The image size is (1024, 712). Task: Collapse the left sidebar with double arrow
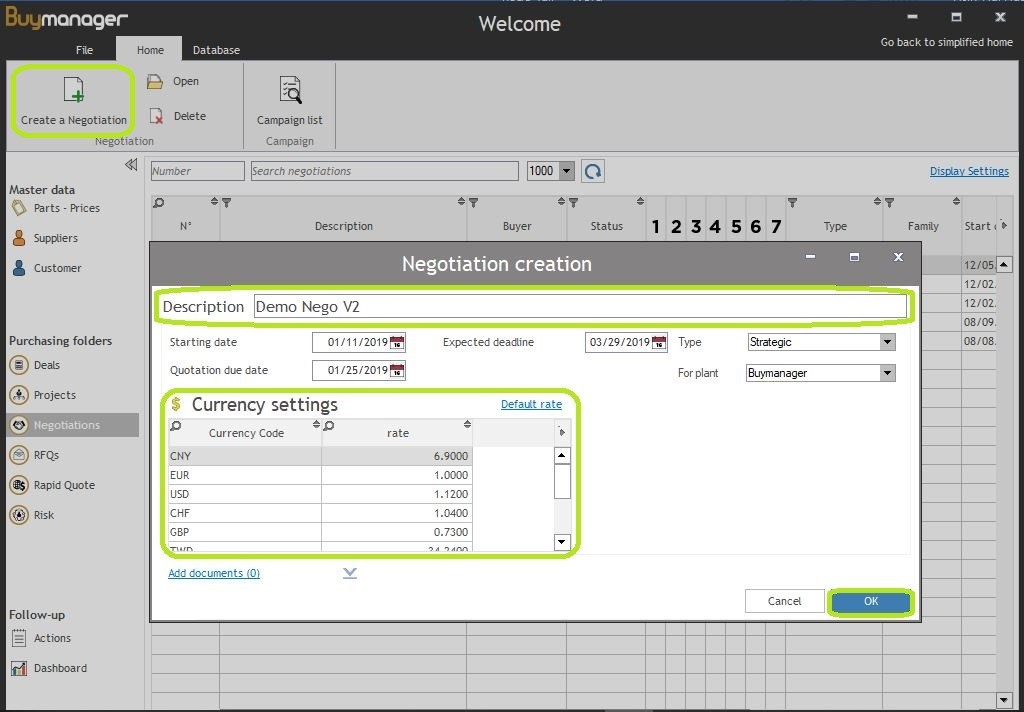tap(131, 165)
